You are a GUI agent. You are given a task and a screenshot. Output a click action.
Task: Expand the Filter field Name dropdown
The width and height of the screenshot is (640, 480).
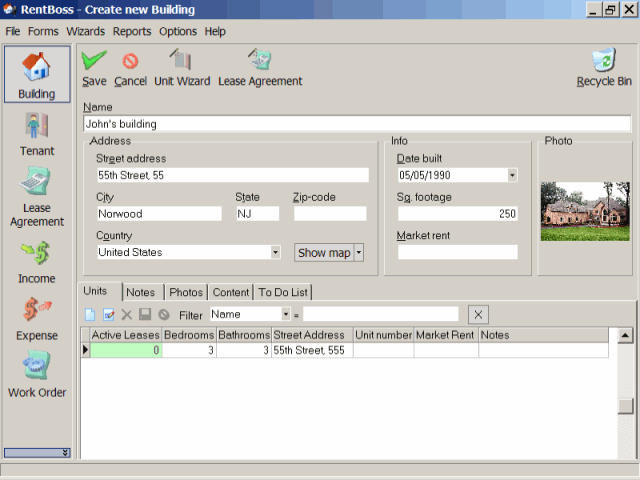(286, 314)
